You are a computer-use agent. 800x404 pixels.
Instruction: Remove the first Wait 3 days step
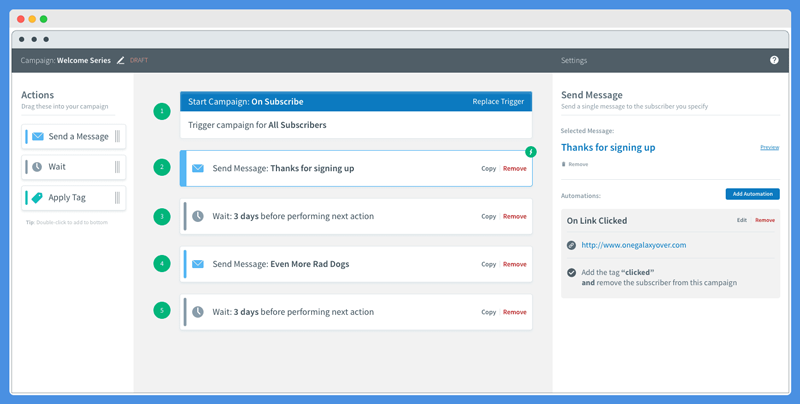point(514,216)
